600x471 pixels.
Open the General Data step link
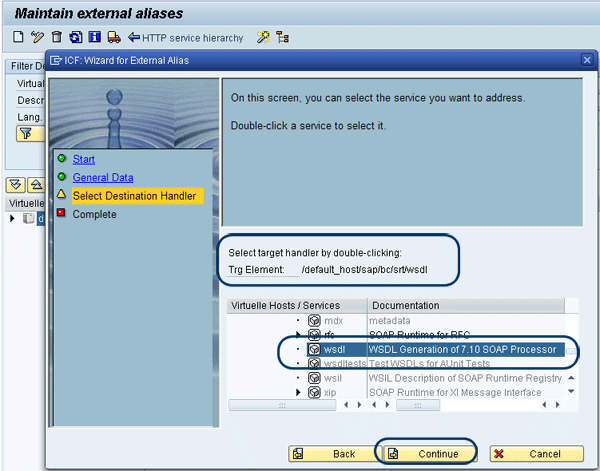pos(102,177)
